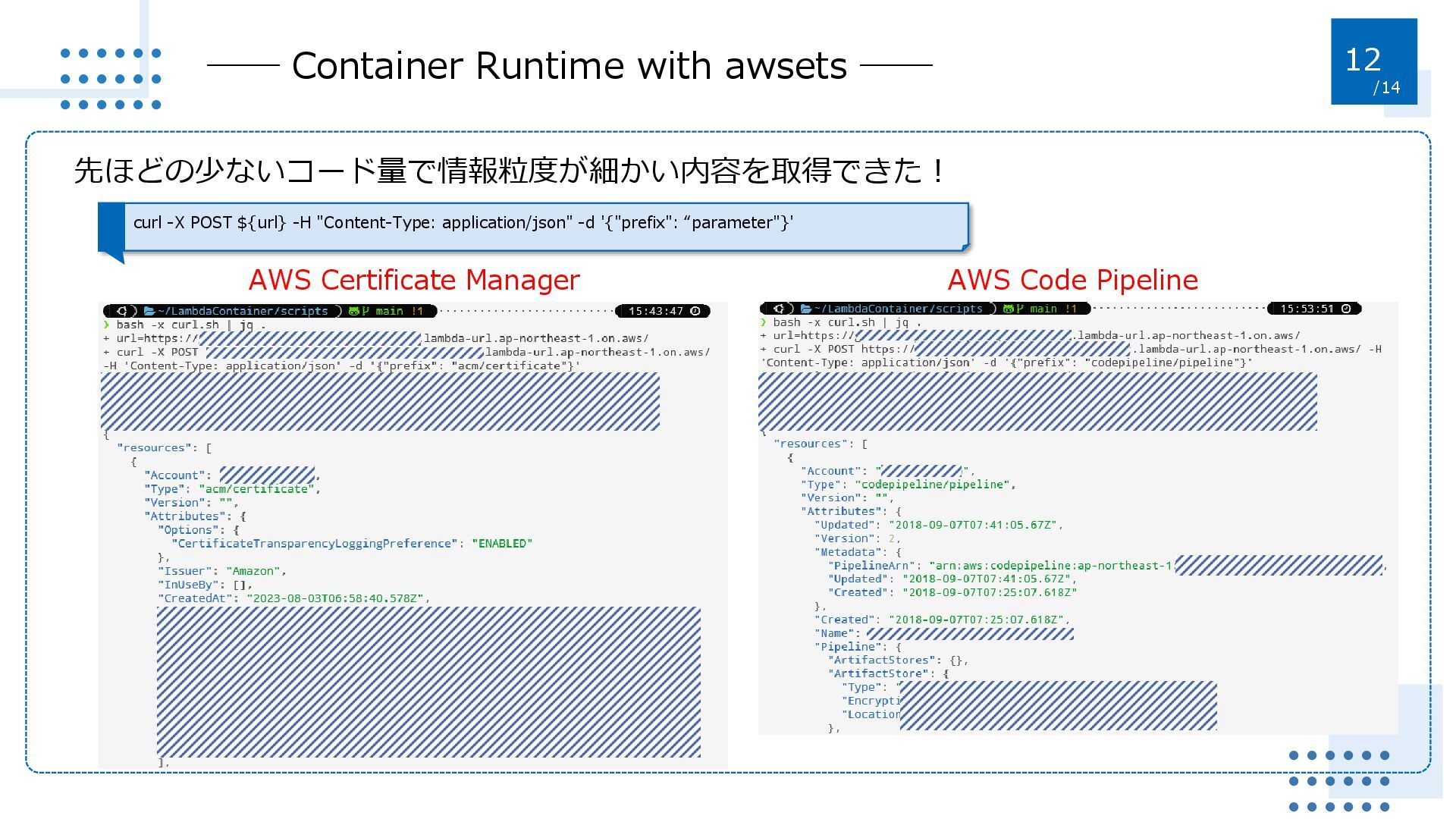1456x819 pixels.
Task: Click the '"ArtifactStores": {}' line
Action: coord(899,661)
